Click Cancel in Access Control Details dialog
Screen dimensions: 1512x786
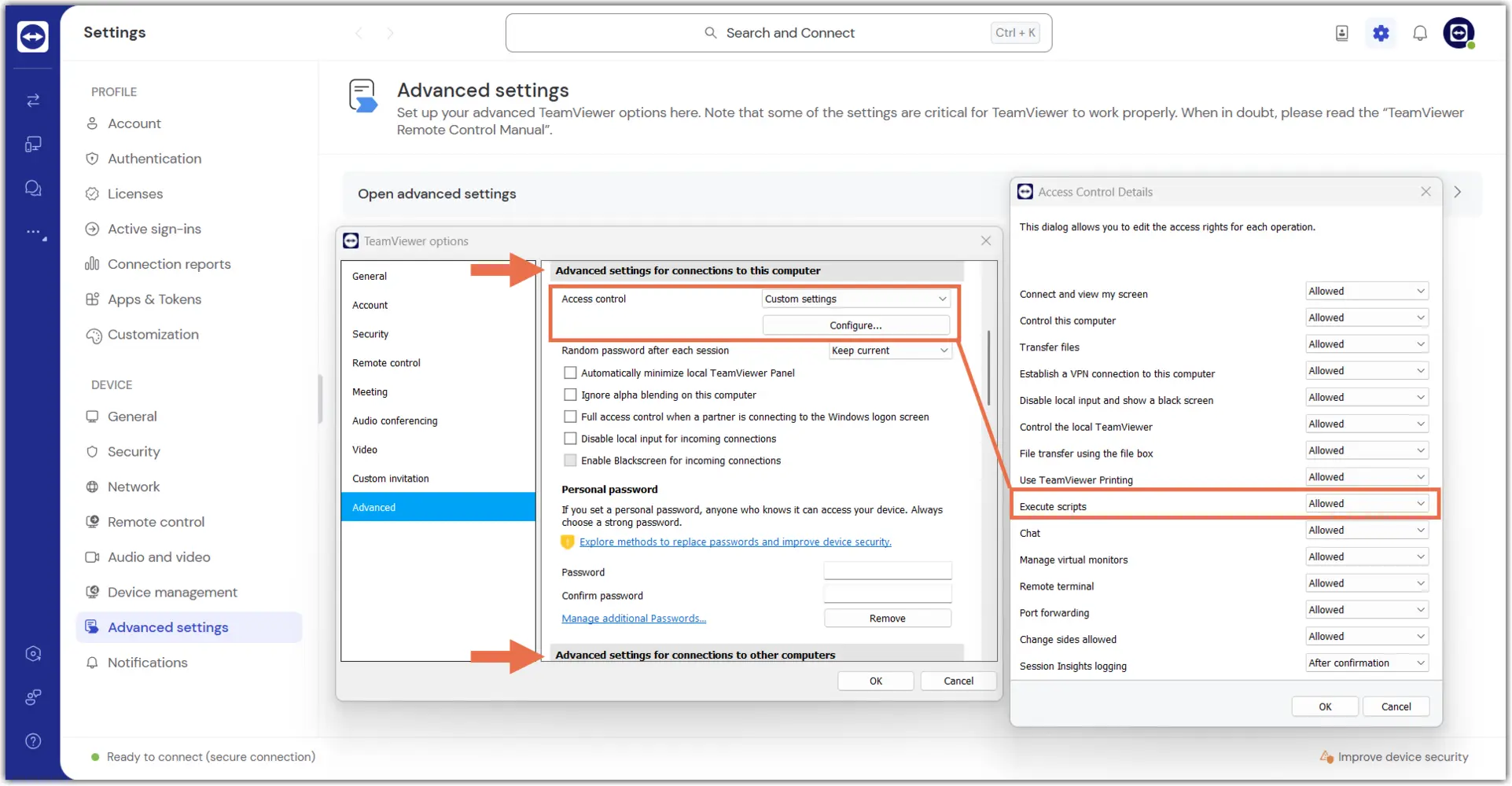(x=1396, y=707)
